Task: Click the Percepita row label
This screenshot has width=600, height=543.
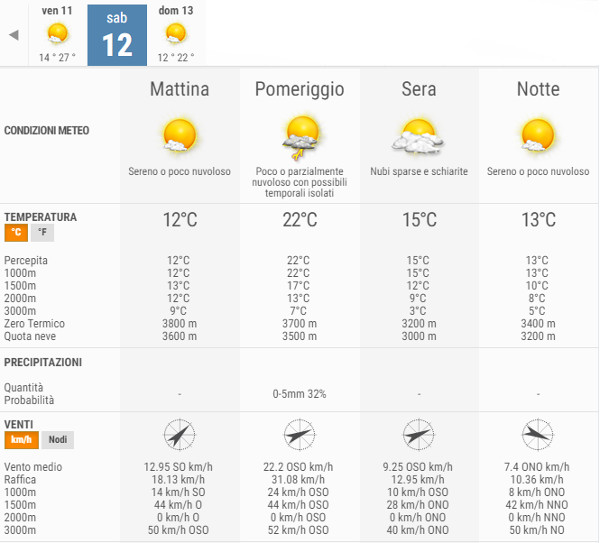Action: pos(26,261)
